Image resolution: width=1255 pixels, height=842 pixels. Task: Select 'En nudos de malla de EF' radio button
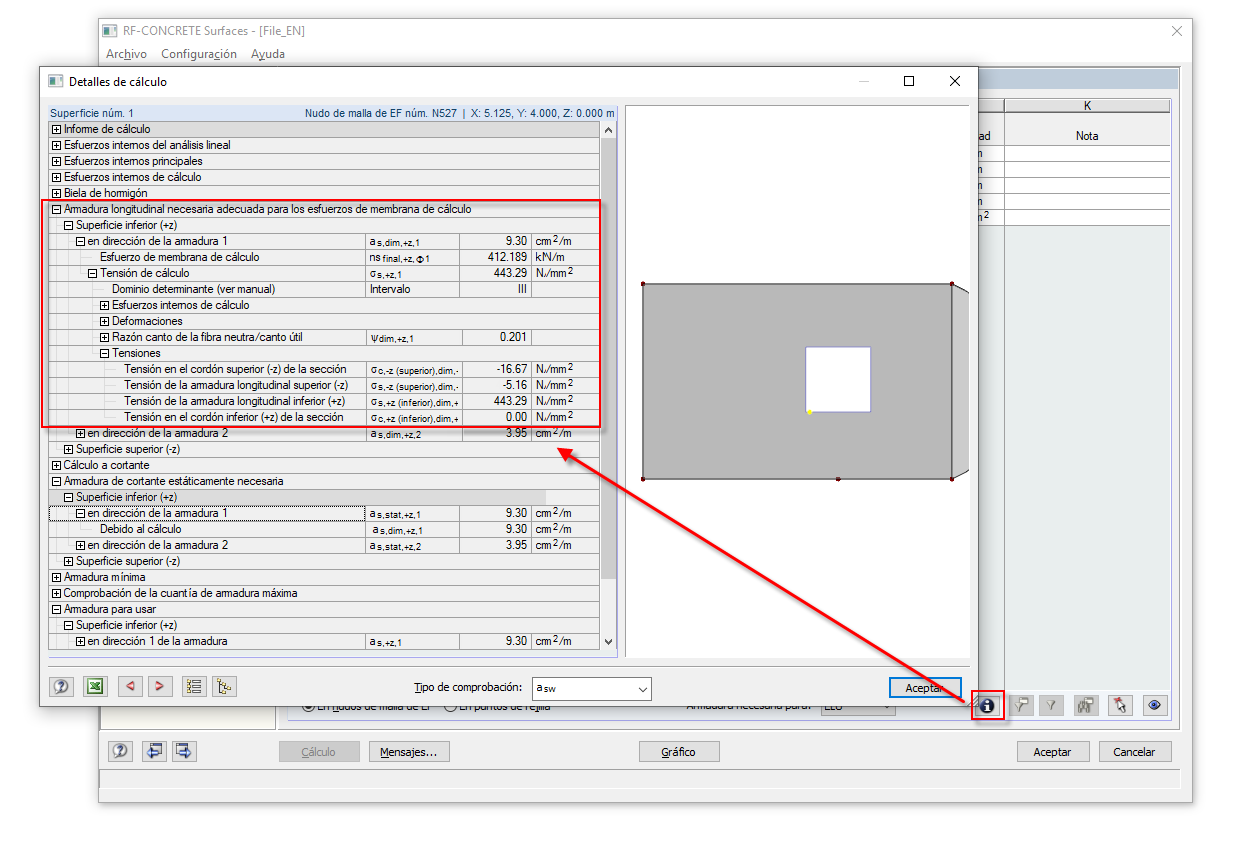[x=307, y=707]
